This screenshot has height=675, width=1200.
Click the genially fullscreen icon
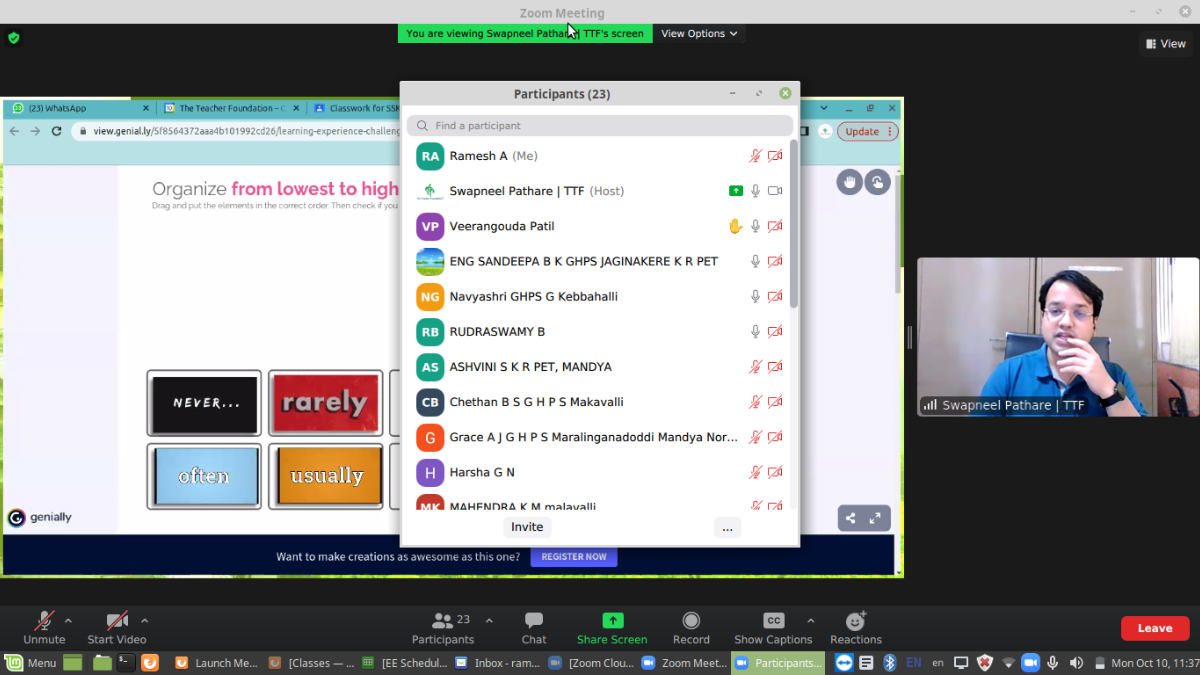875,518
